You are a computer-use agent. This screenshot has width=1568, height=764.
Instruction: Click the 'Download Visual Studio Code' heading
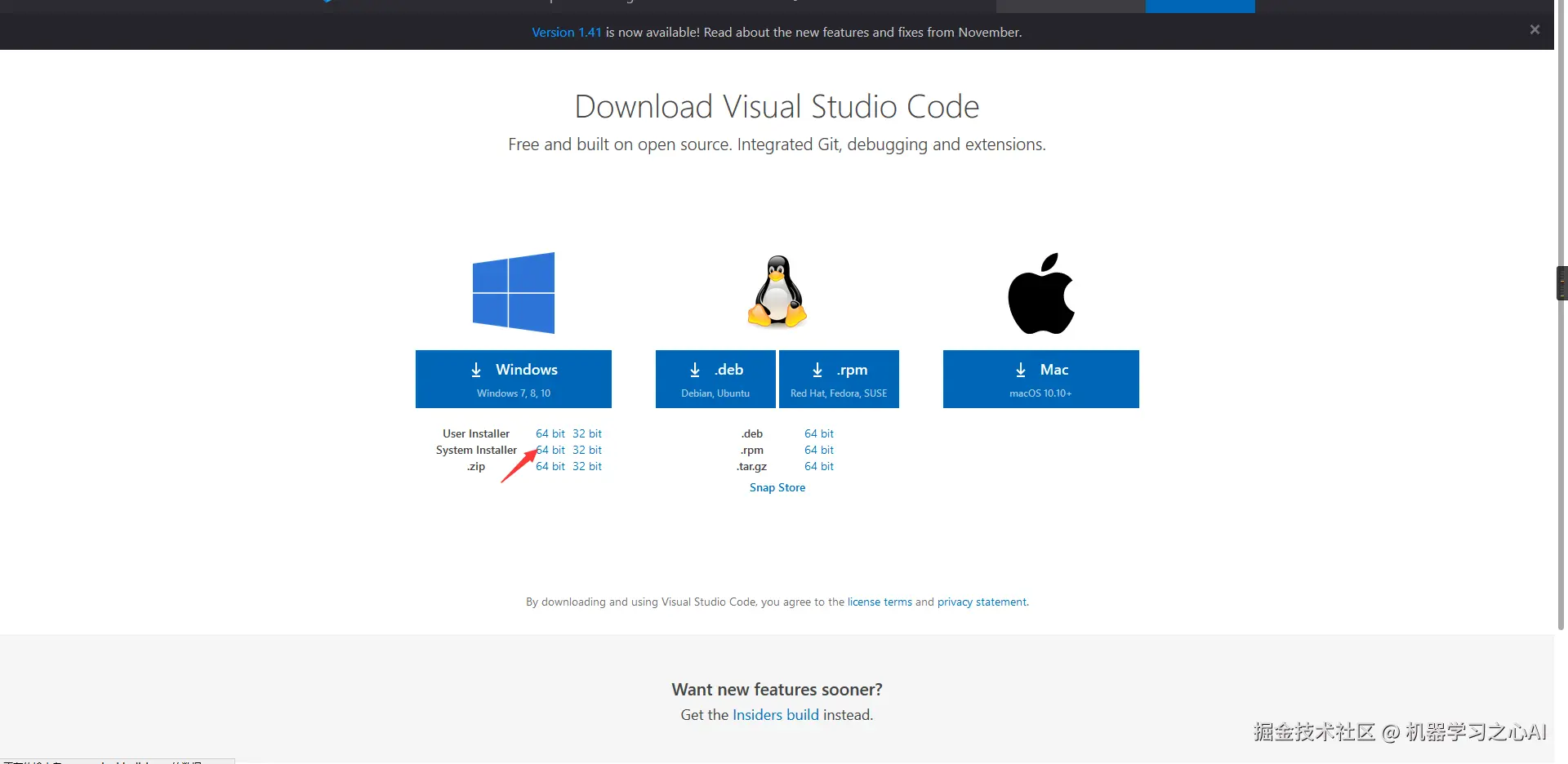(x=777, y=106)
